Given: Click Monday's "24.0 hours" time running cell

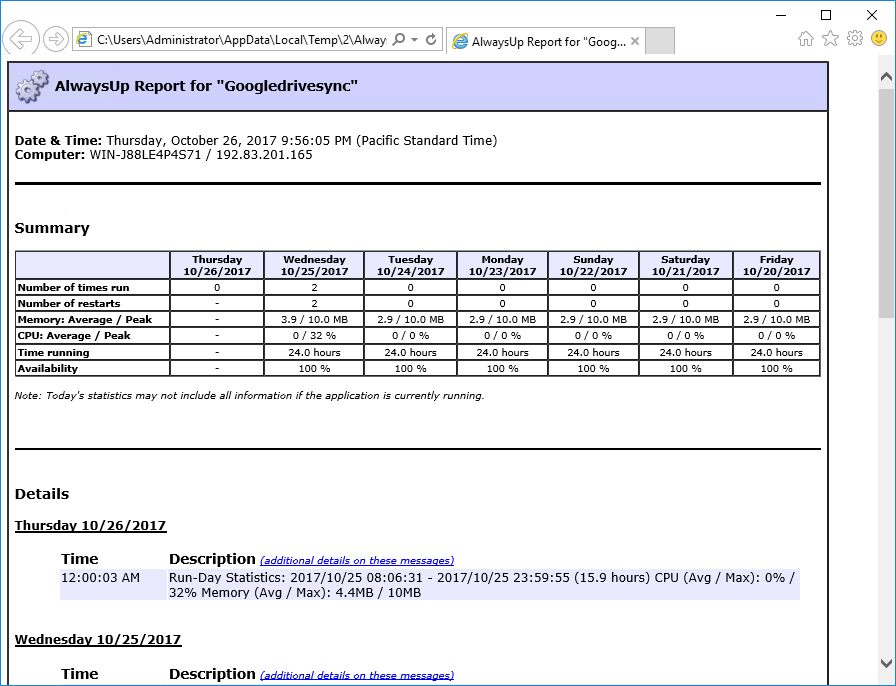Looking at the screenshot, I should pyautogui.click(x=502, y=352).
